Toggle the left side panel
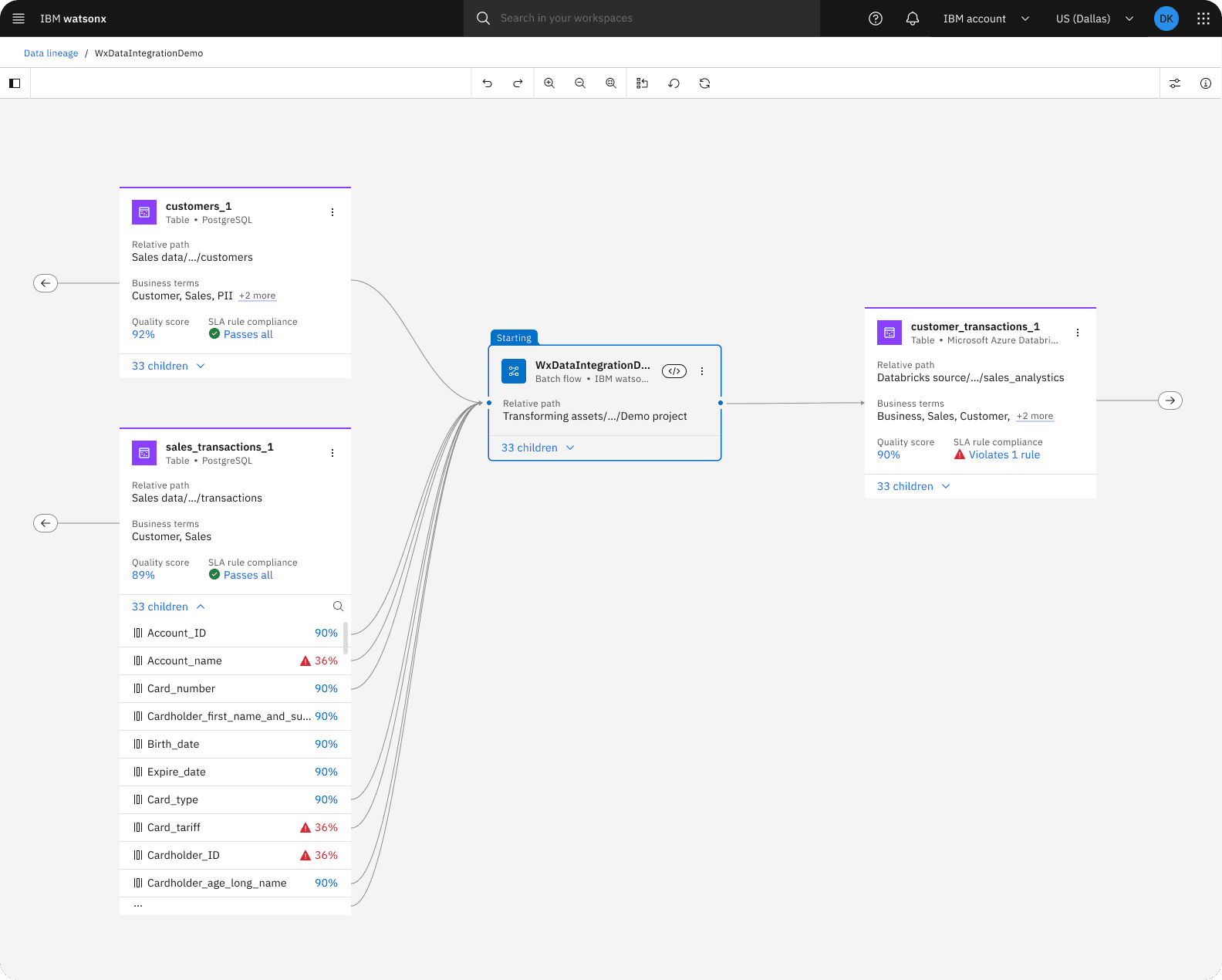Image resolution: width=1222 pixels, height=980 pixels. coord(15,83)
